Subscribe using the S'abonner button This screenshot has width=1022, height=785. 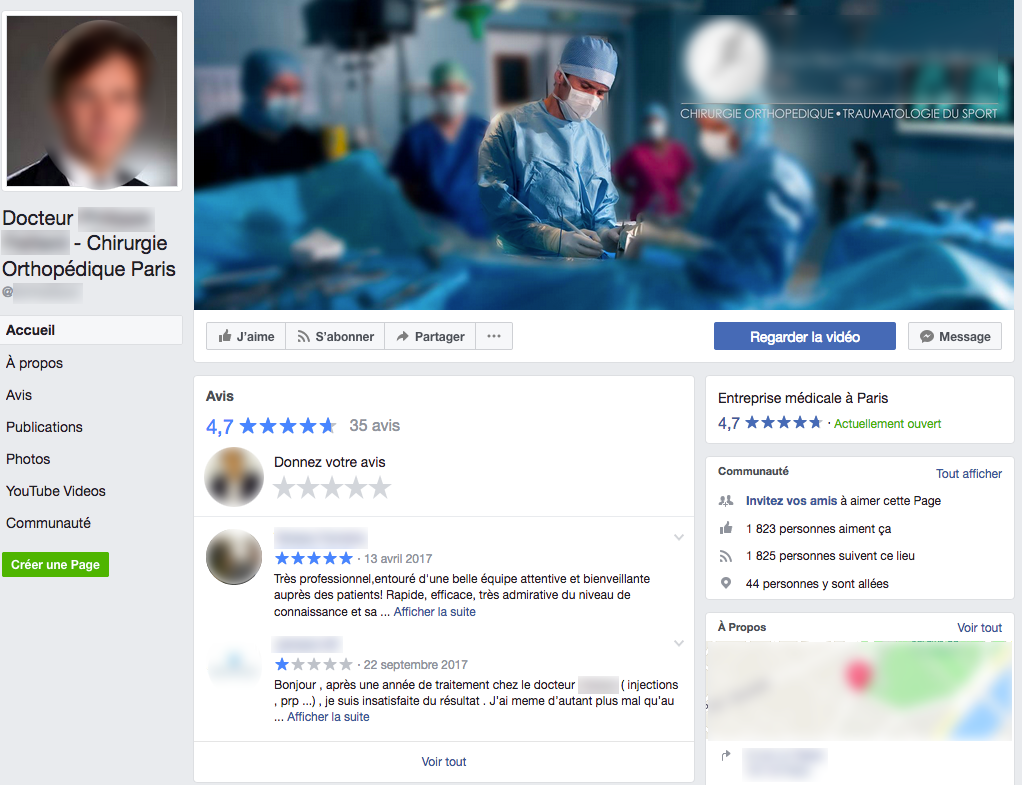coord(335,336)
